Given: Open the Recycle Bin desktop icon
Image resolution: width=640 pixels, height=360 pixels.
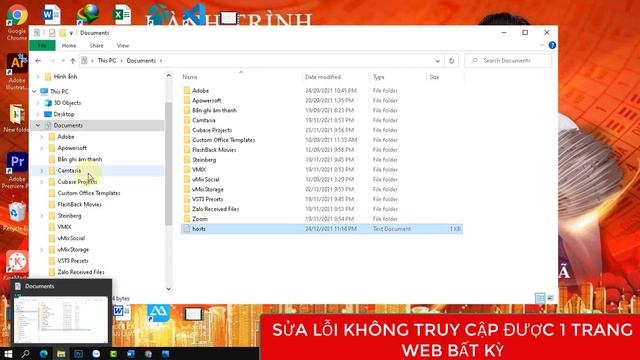Looking at the screenshot, I should coord(17,216).
